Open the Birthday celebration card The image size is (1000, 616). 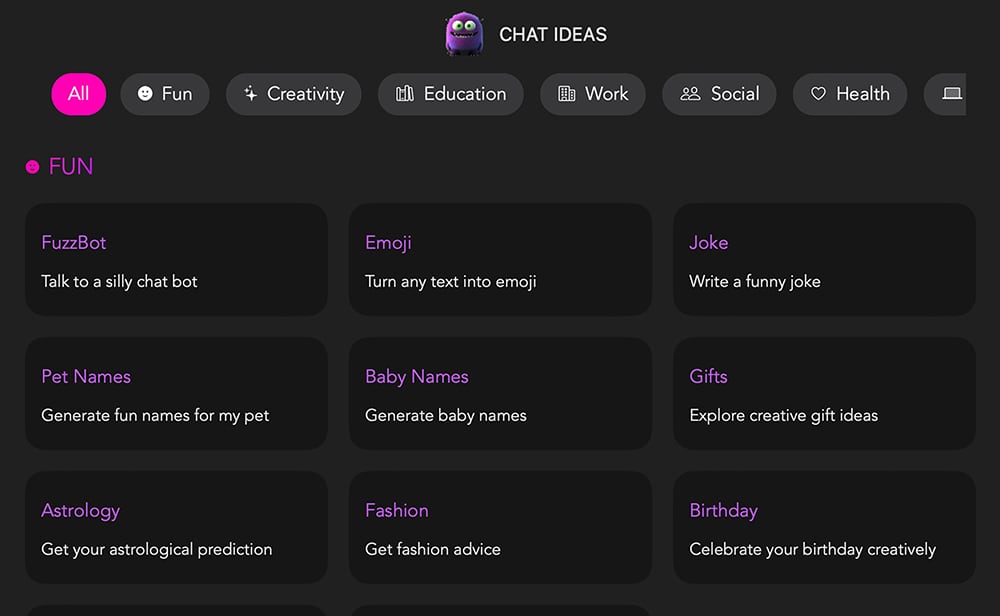824,527
